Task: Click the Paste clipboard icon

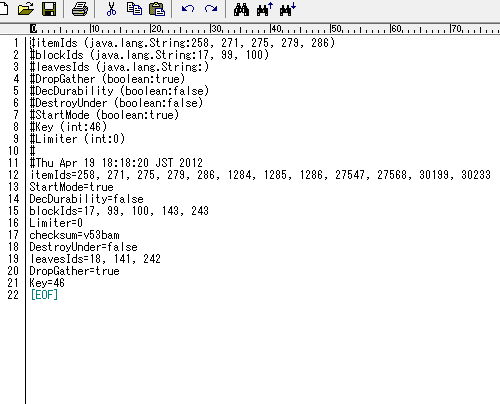Action: [x=157, y=9]
